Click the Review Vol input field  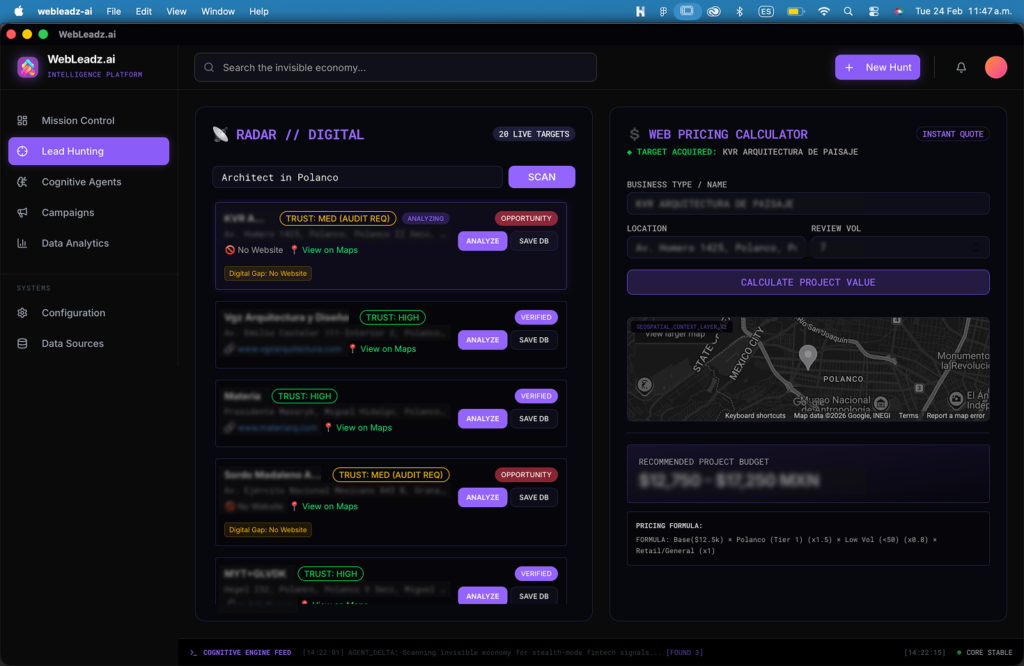pos(899,247)
